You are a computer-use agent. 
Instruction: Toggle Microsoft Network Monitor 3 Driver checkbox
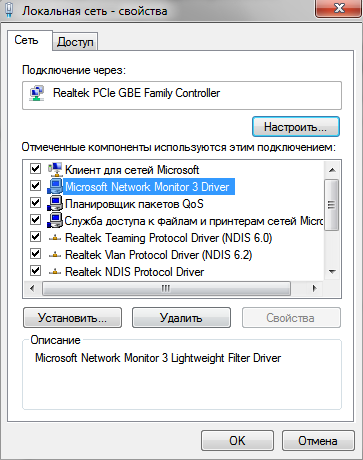35,185
